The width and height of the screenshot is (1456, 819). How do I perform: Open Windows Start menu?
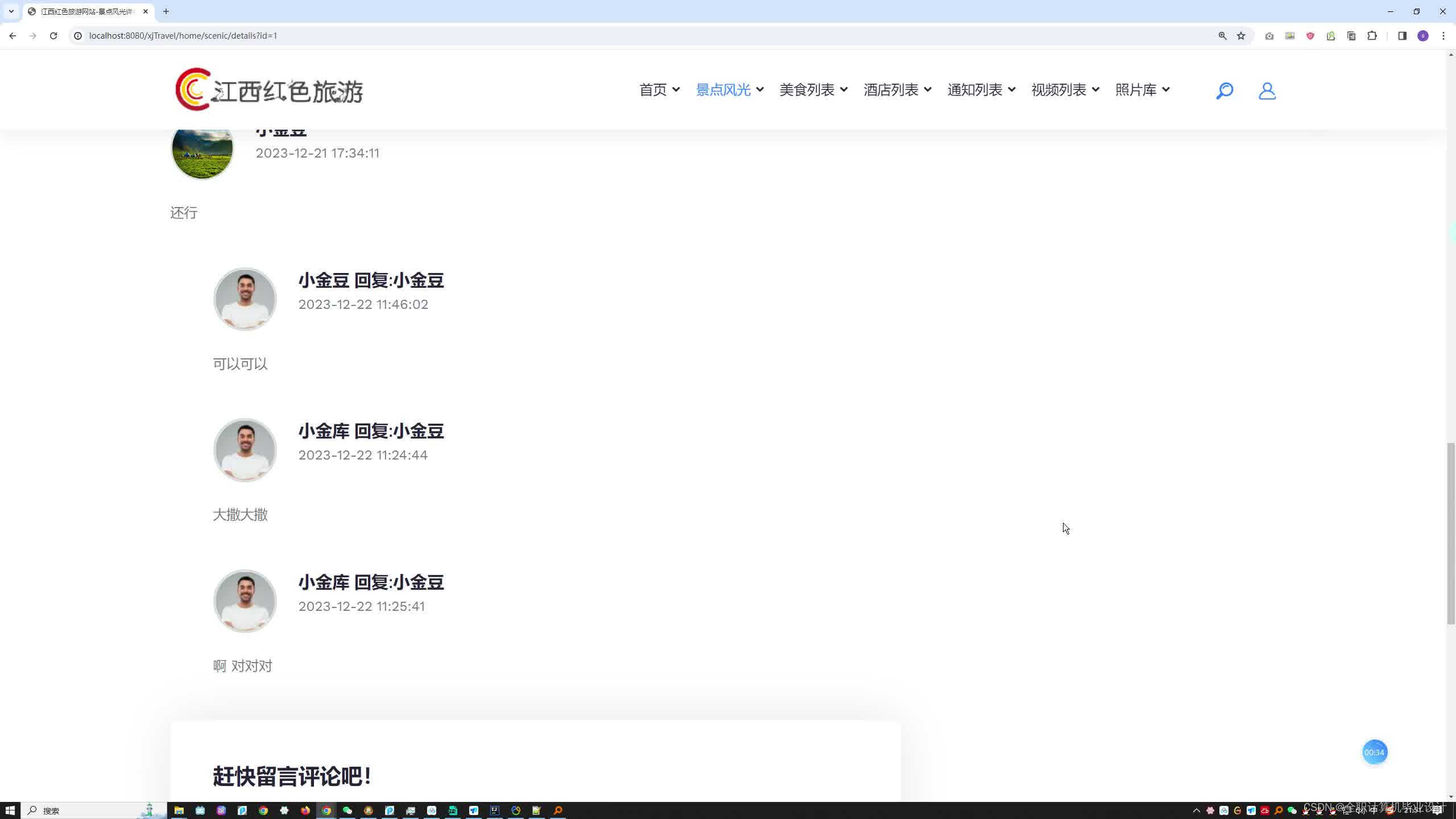[x=10, y=810]
